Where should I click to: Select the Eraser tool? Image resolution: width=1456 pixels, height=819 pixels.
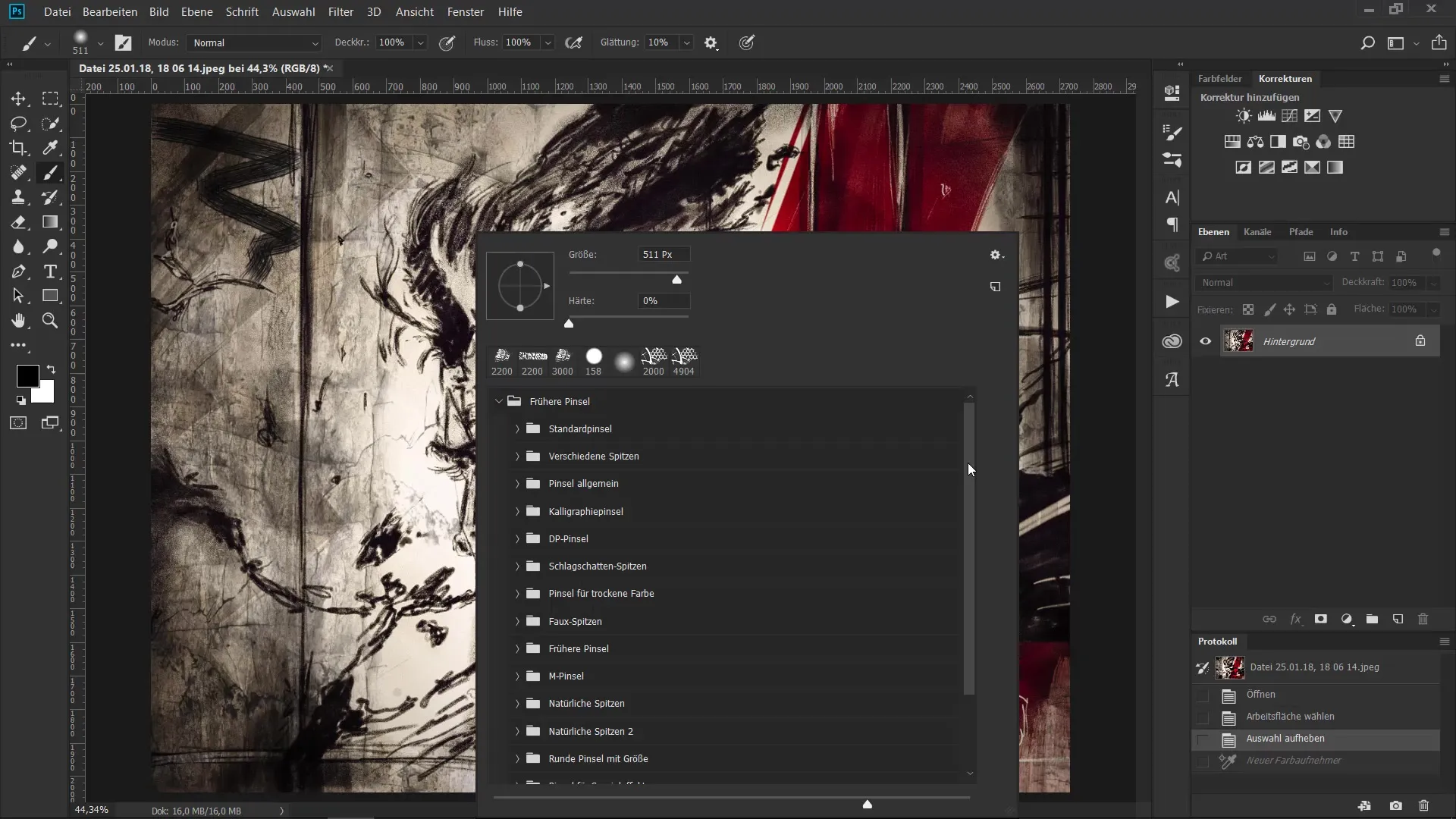coord(18,222)
